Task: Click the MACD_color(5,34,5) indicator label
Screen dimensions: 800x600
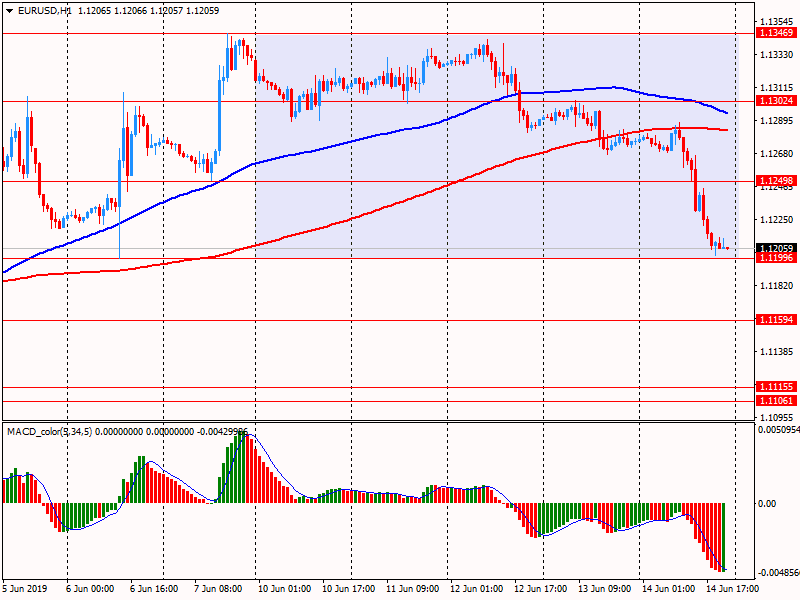Action: click(49, 432)
